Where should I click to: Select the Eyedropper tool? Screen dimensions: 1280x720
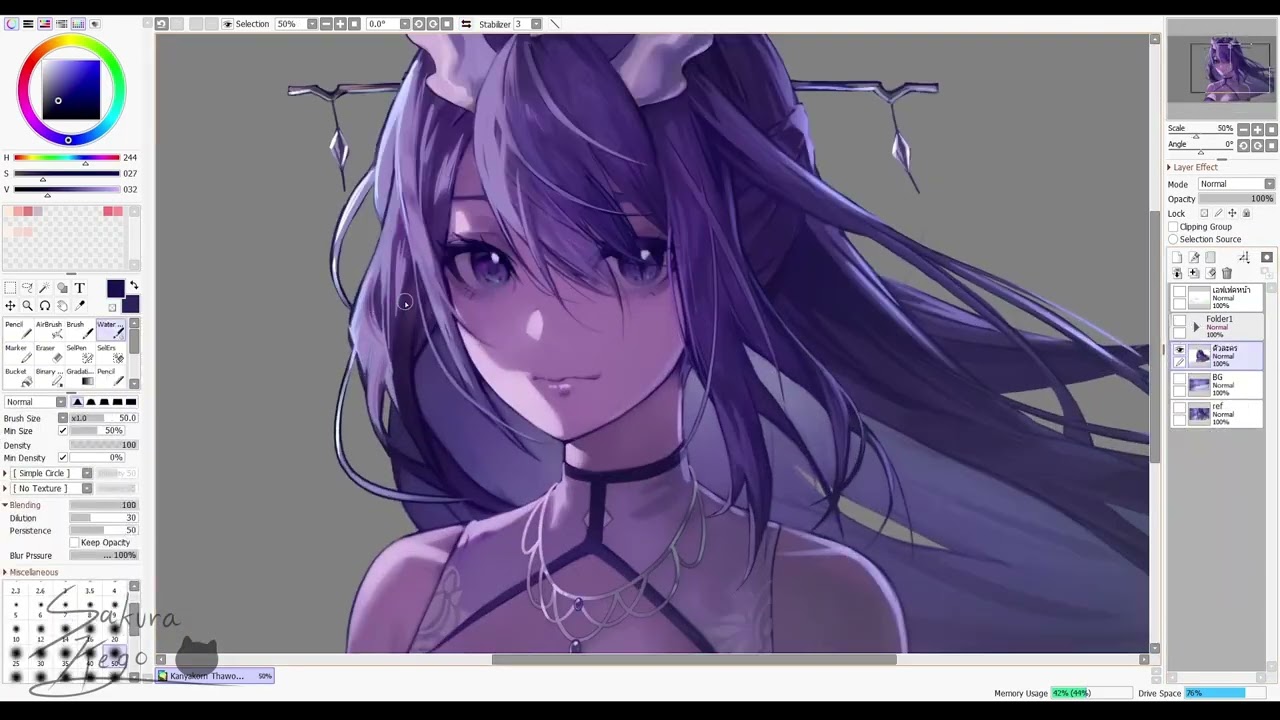point(79,306)
